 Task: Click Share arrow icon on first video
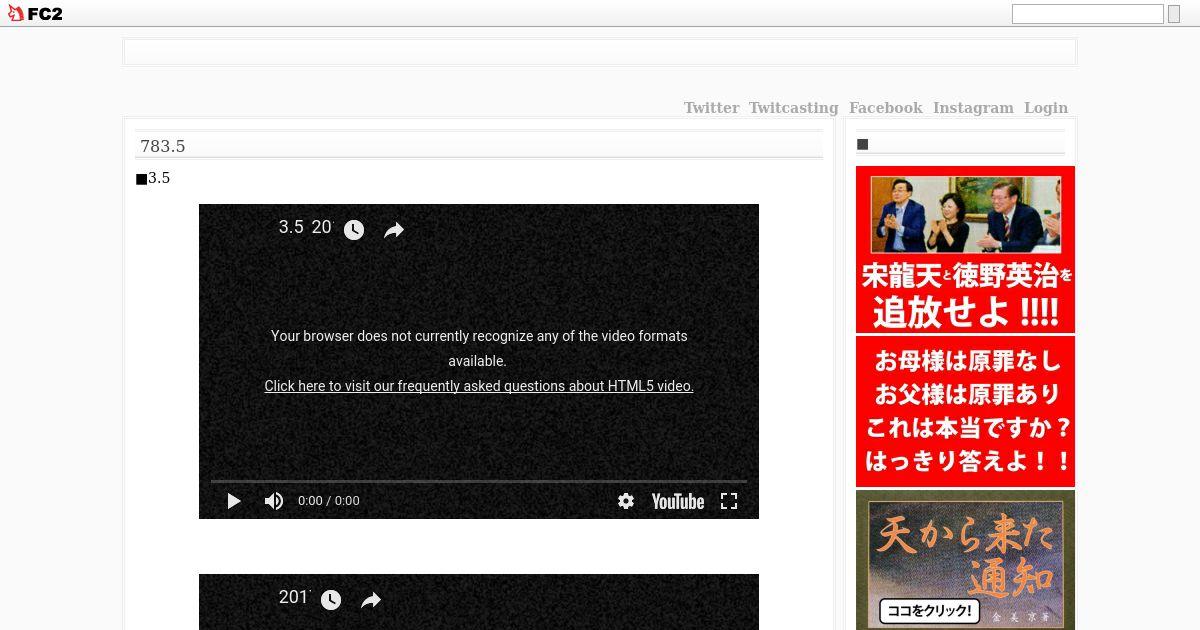point(394,230)
